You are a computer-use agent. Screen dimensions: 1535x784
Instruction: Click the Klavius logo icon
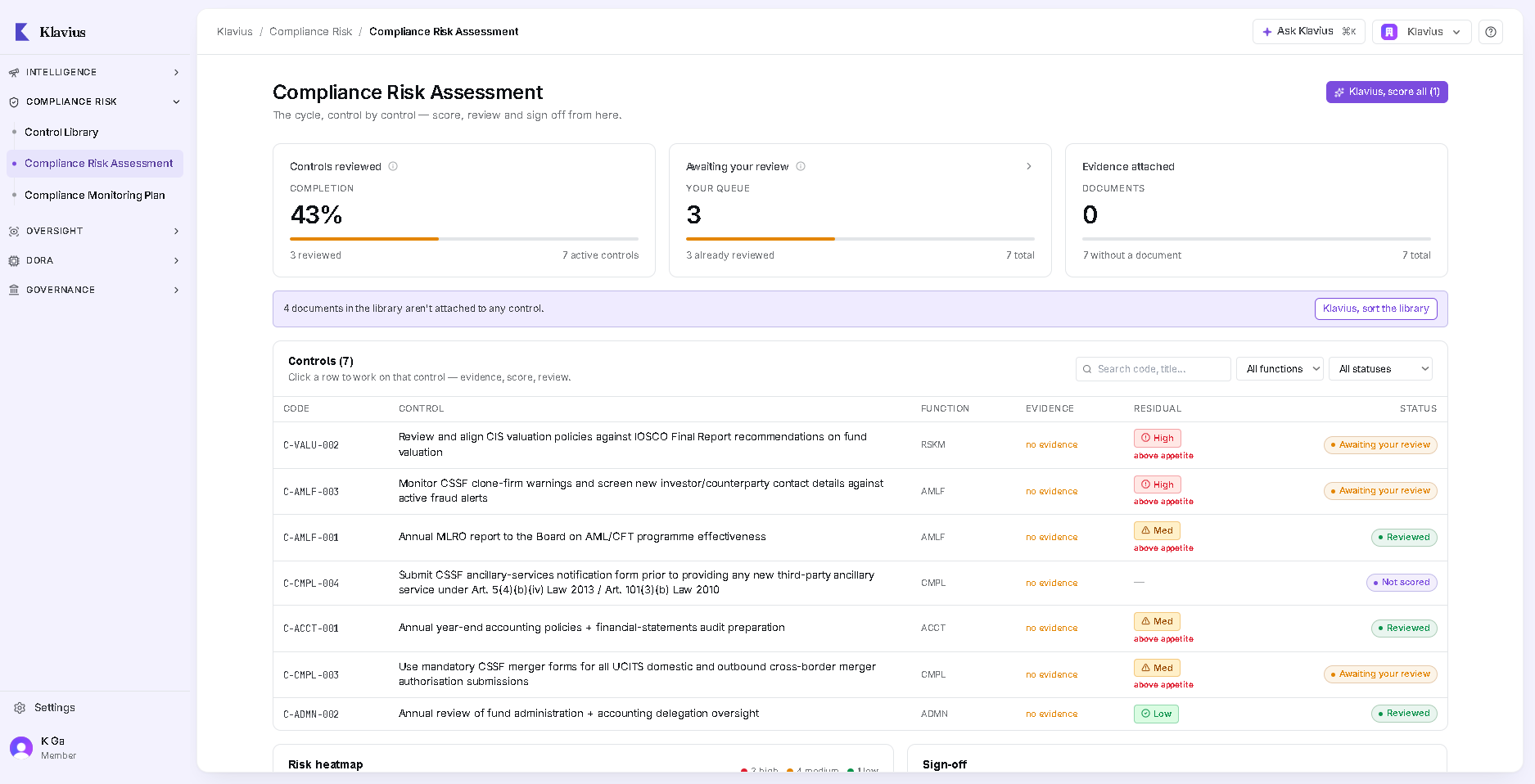tap(22, 32)
